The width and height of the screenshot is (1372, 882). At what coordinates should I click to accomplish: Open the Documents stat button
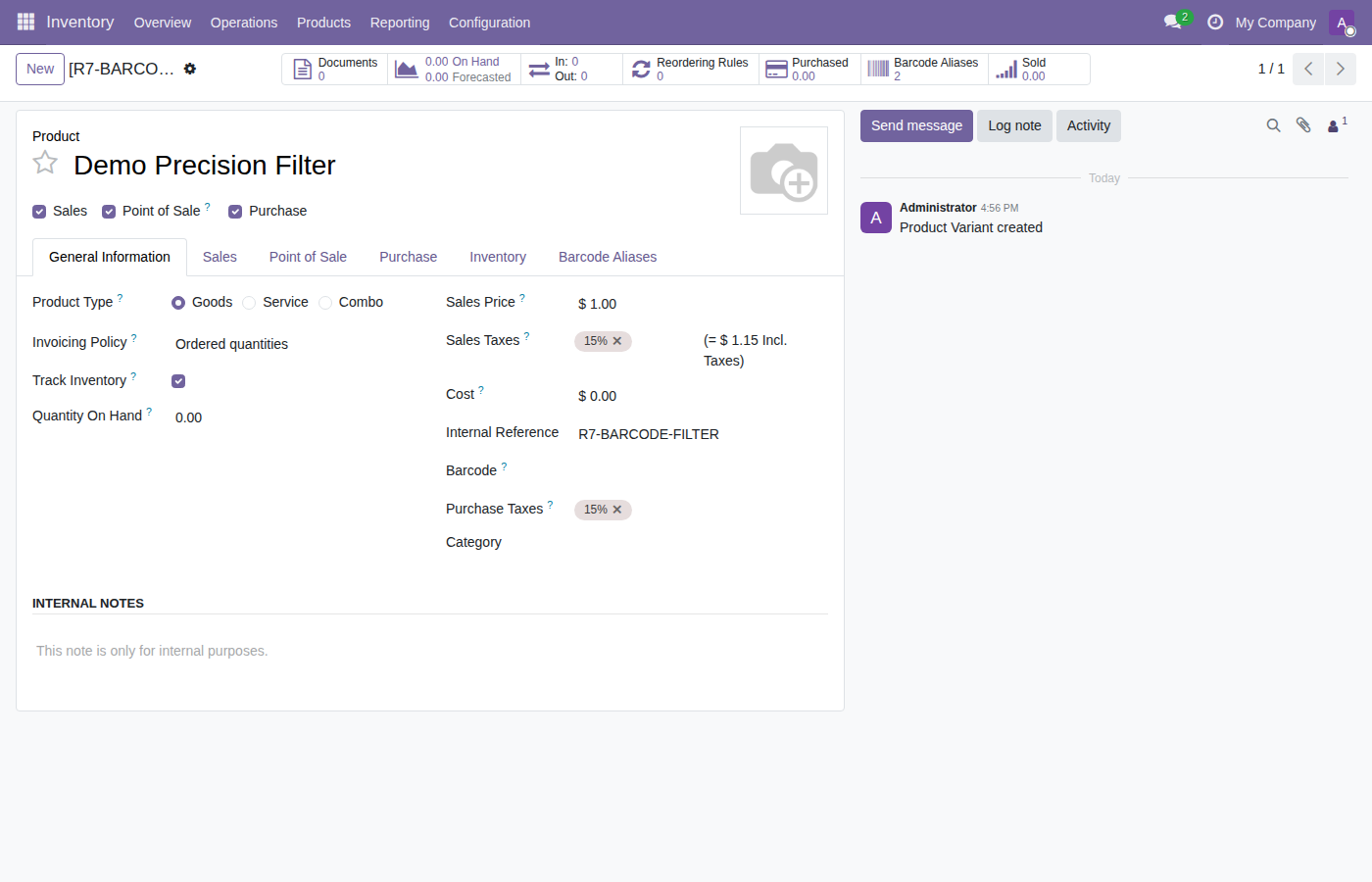(x=335, y=69)
